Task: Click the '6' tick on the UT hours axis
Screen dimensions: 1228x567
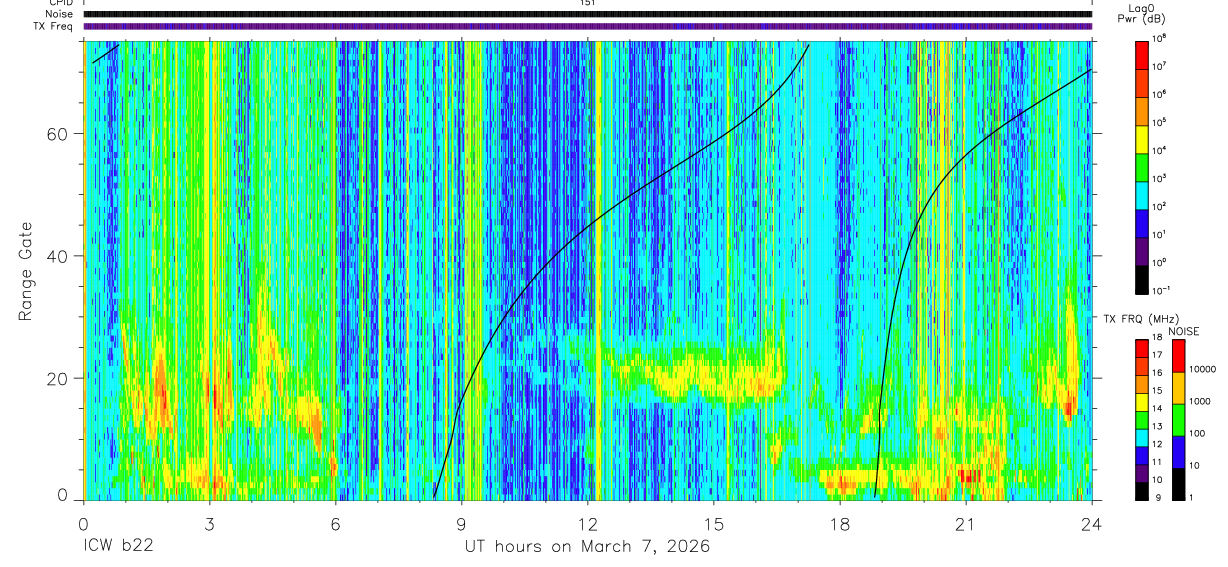Action: 335,523
